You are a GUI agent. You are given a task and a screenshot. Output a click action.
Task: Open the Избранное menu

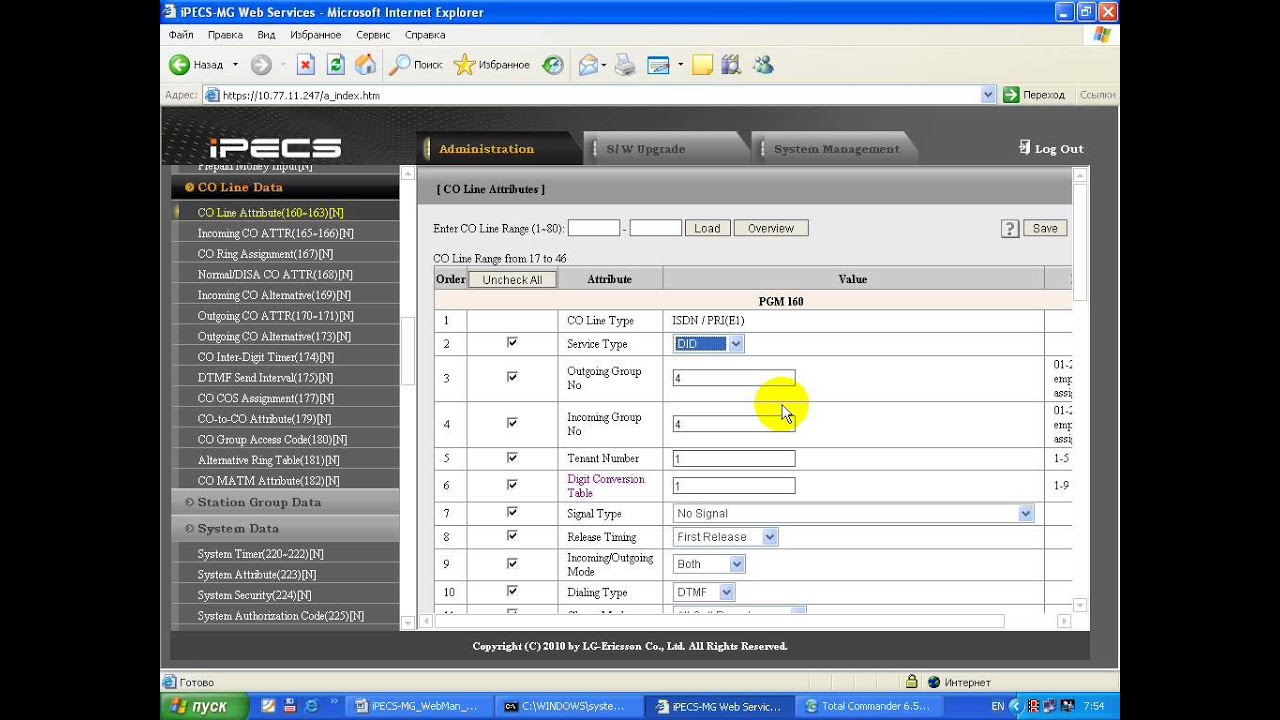tap(316, 34)
